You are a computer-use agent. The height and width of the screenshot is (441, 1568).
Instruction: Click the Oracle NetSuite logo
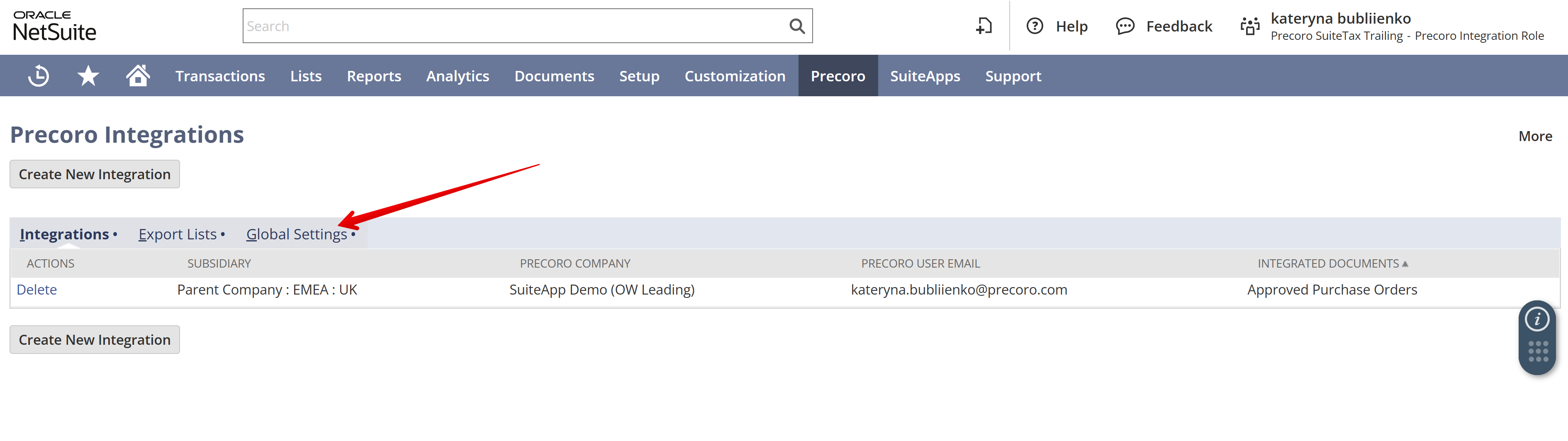click(x=54, y=26)
